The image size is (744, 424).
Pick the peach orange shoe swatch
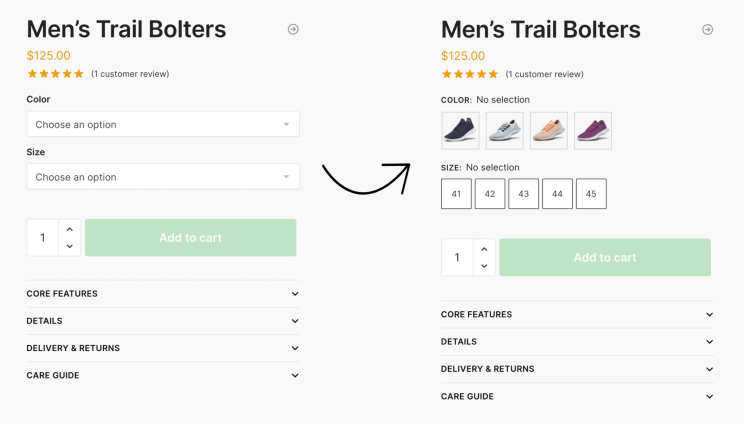[549, 130]
